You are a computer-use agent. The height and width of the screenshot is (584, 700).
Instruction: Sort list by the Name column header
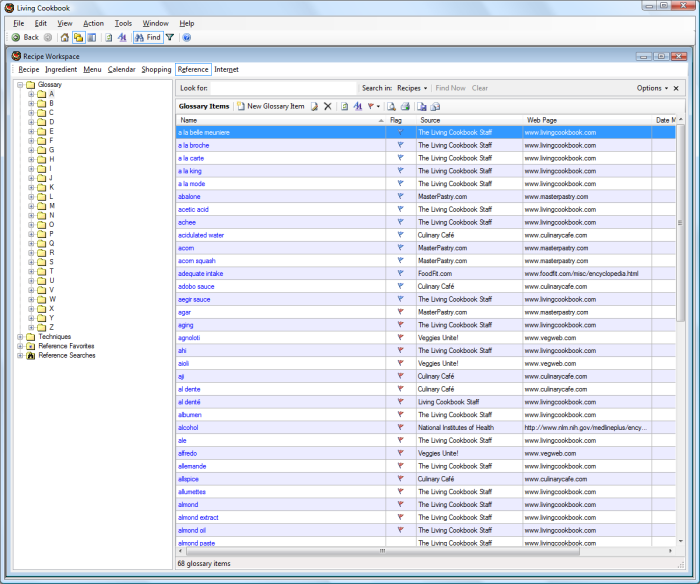pos(281,120)
